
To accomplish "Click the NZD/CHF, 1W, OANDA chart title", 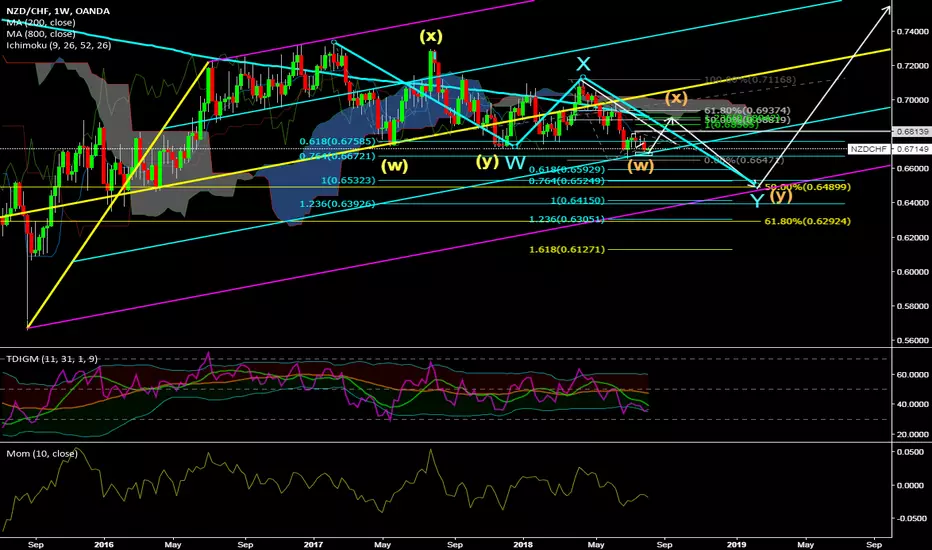I will [58, 11].
